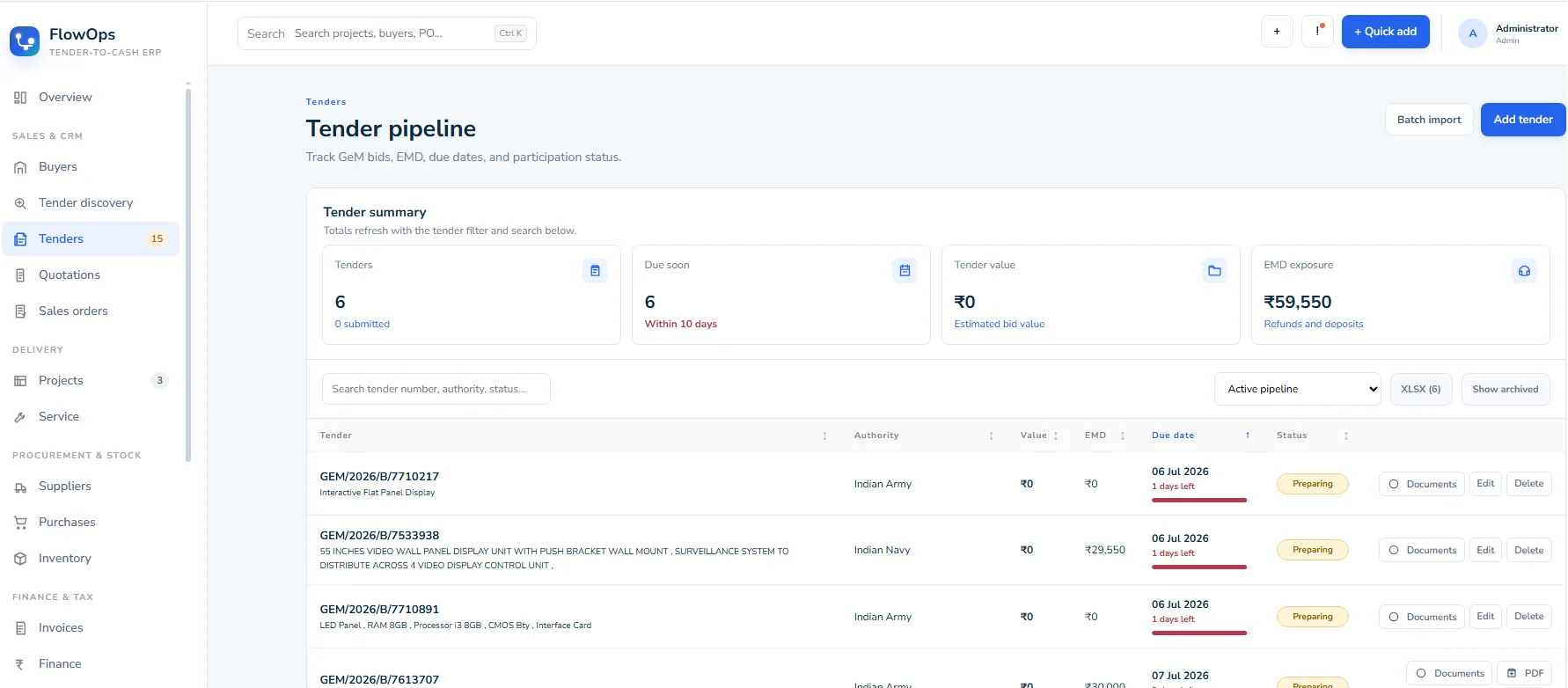The width and height of the screenshot is (1568, 688).
Task: Click the Quotations sidebar icon
Action: [x=20, y=275]
